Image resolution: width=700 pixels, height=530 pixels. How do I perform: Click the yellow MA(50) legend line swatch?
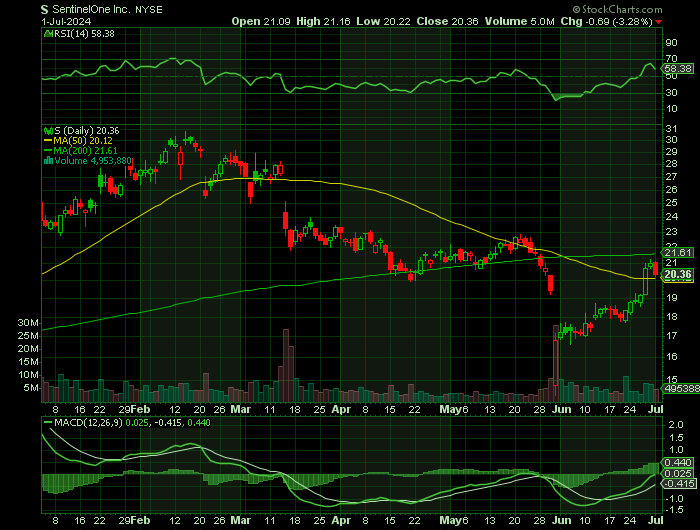click(48, 141)
